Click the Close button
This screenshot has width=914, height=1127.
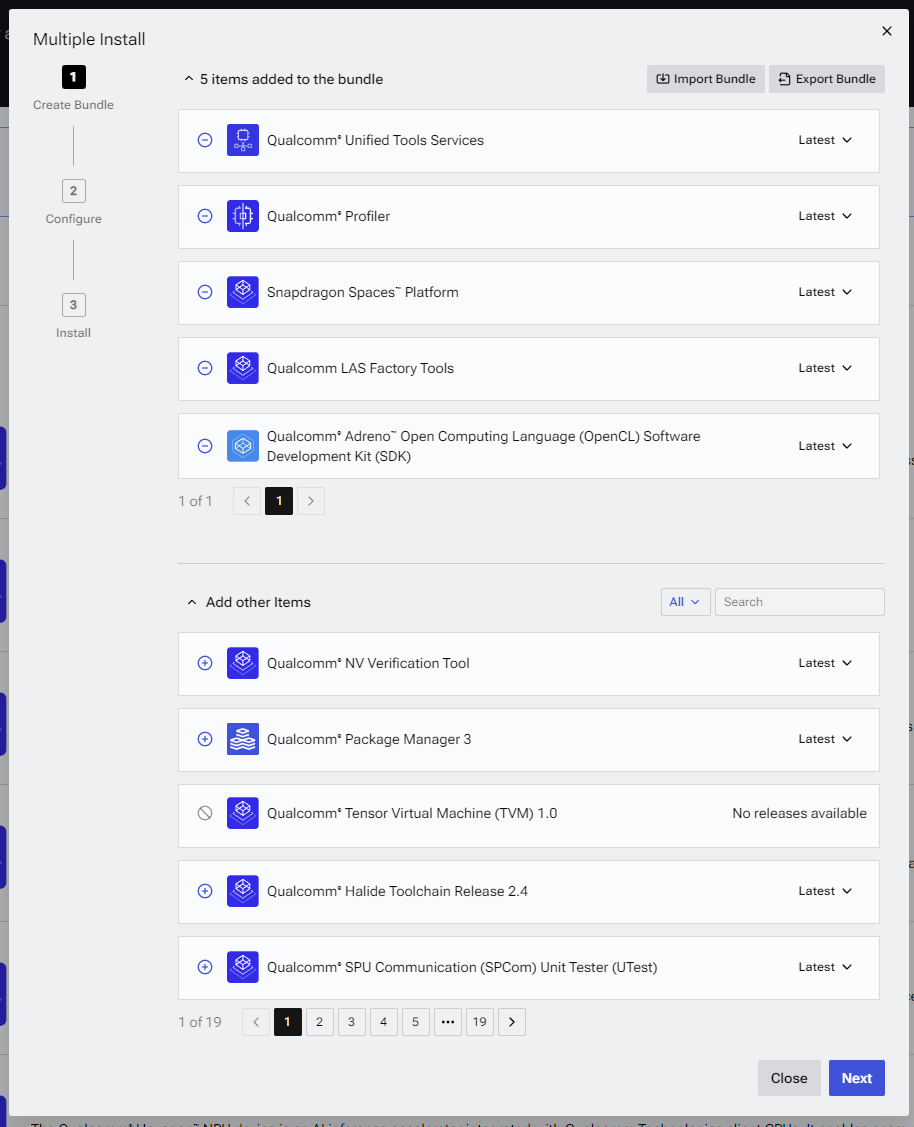click(789, 1078)
